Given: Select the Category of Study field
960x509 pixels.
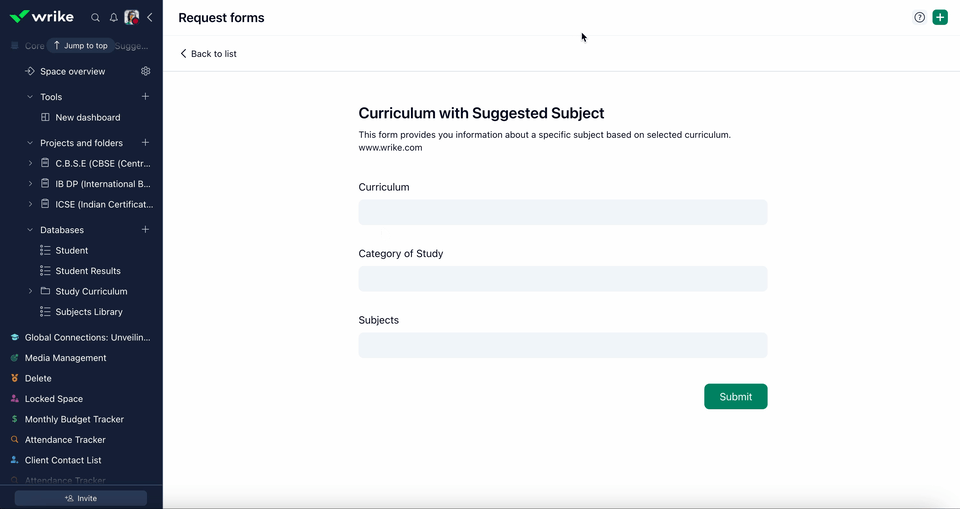Looking at the screenshot, I should (x=563, y=279).
